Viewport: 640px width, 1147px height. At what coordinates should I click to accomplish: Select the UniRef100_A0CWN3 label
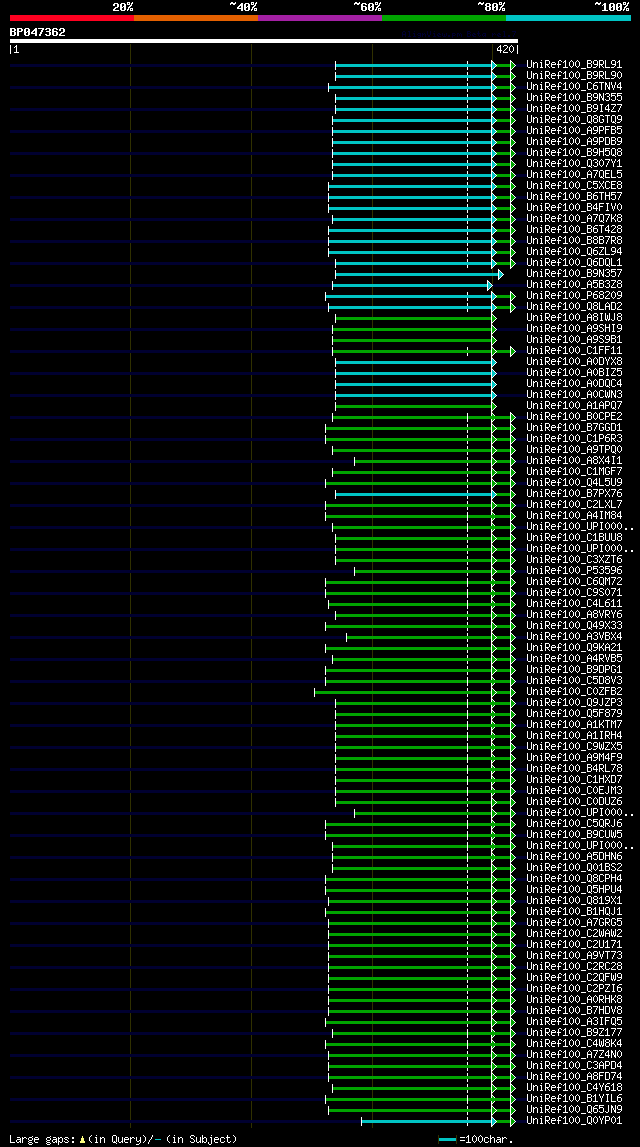(x=574, y=394)
